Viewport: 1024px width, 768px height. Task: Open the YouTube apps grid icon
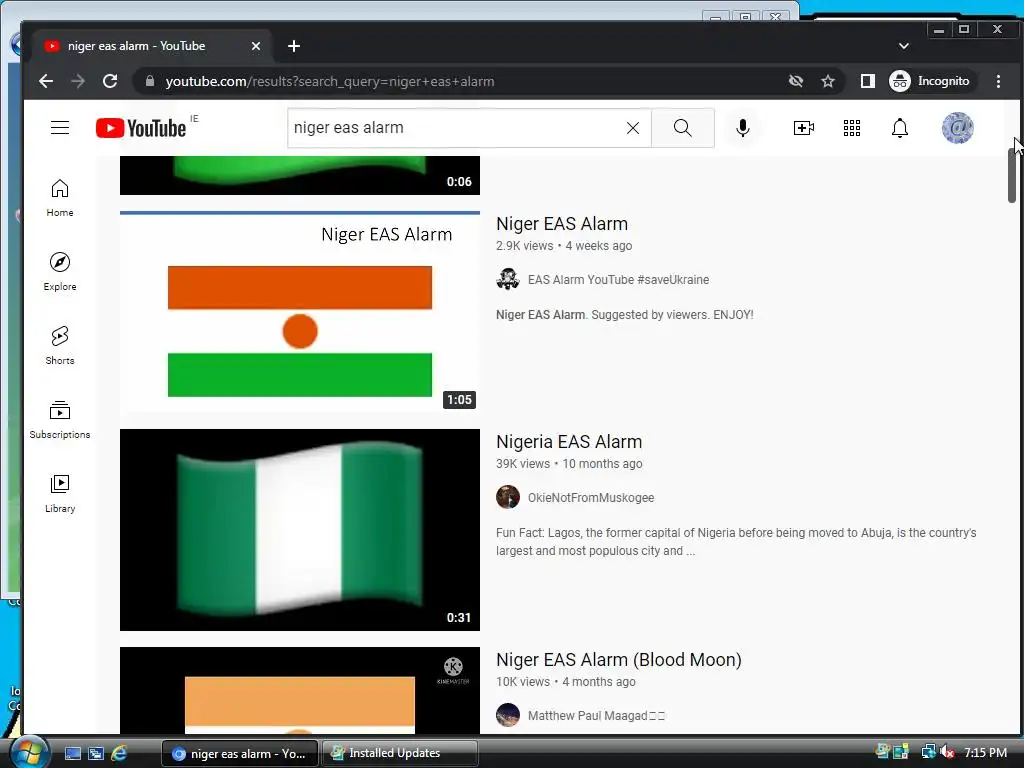coord(852,128)
